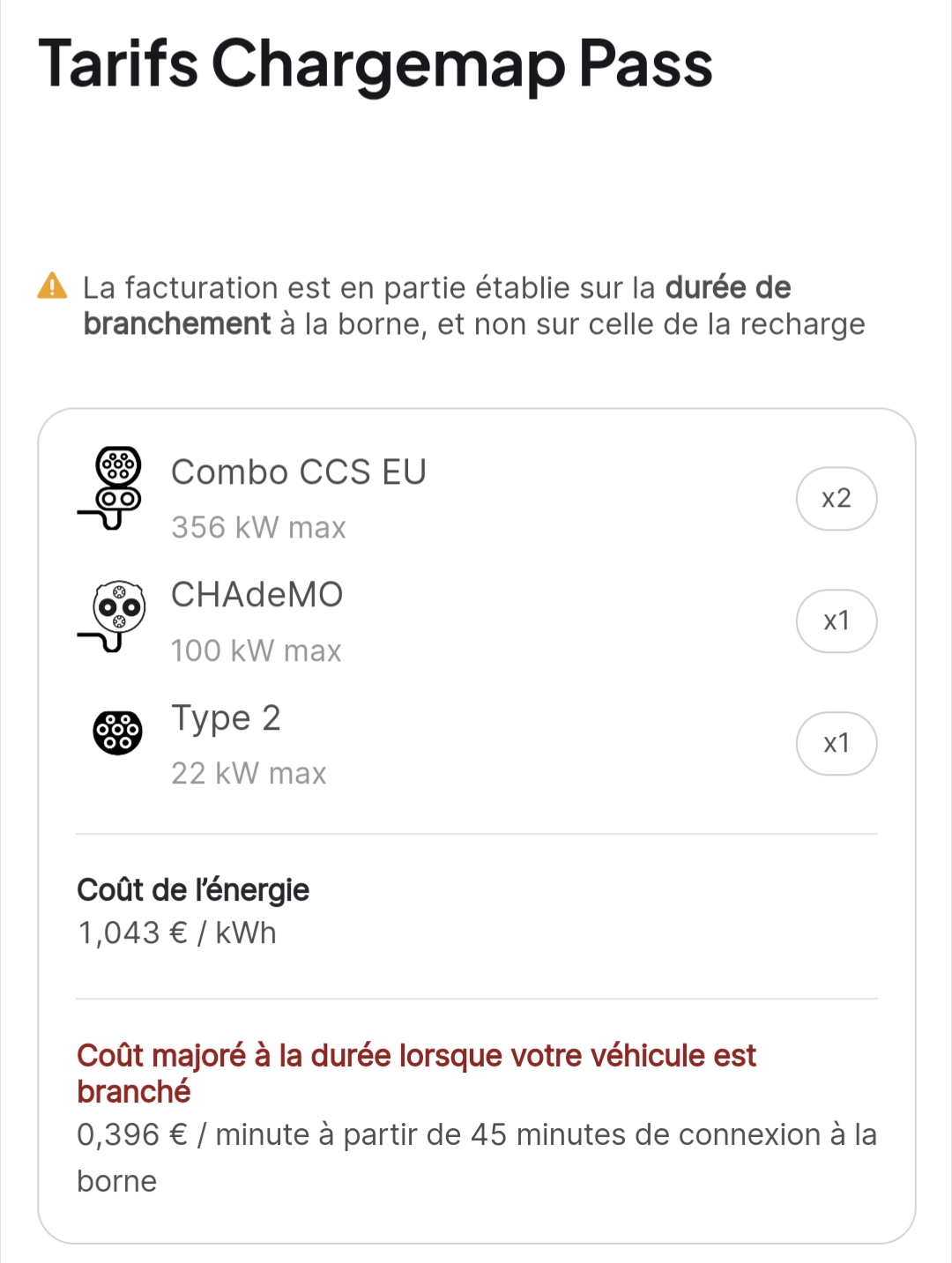The height and width of the screenshot is (1263, 952).
Task: Click the bold "durée de branchement" text
Action: [x=176, y=324]
